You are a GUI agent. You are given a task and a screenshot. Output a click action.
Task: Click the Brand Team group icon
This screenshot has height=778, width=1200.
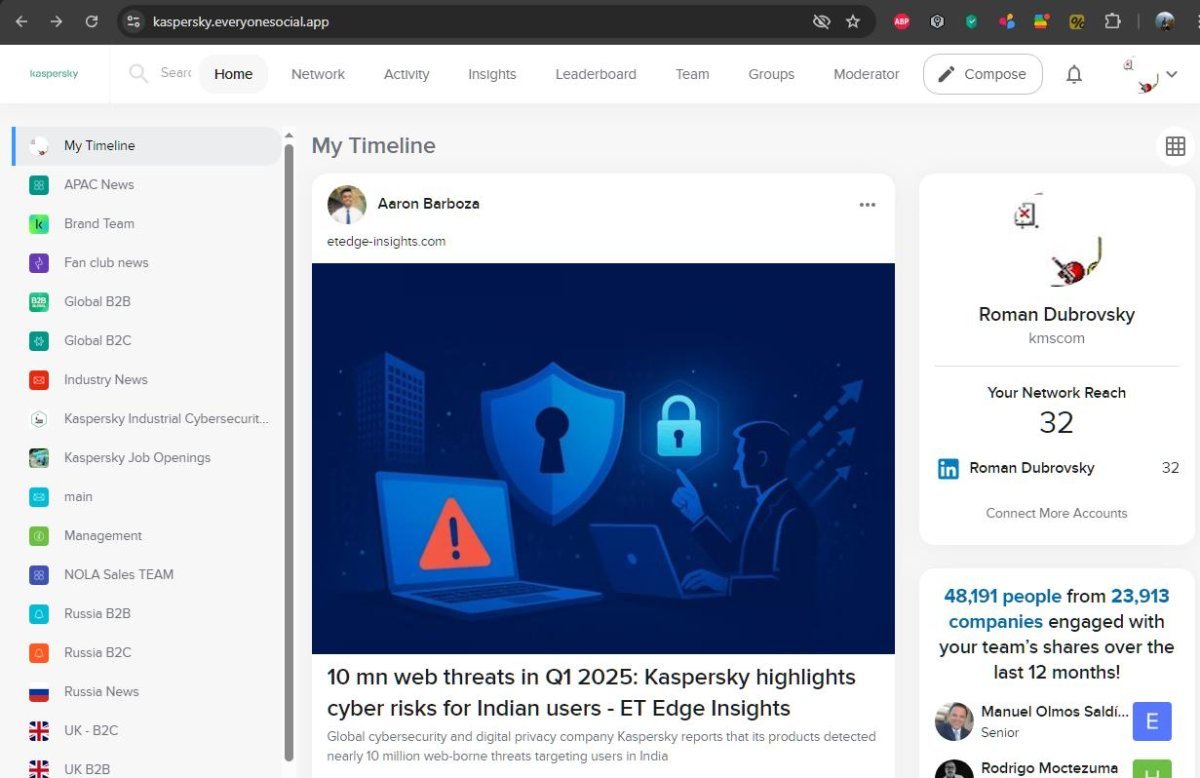(39, 224)
